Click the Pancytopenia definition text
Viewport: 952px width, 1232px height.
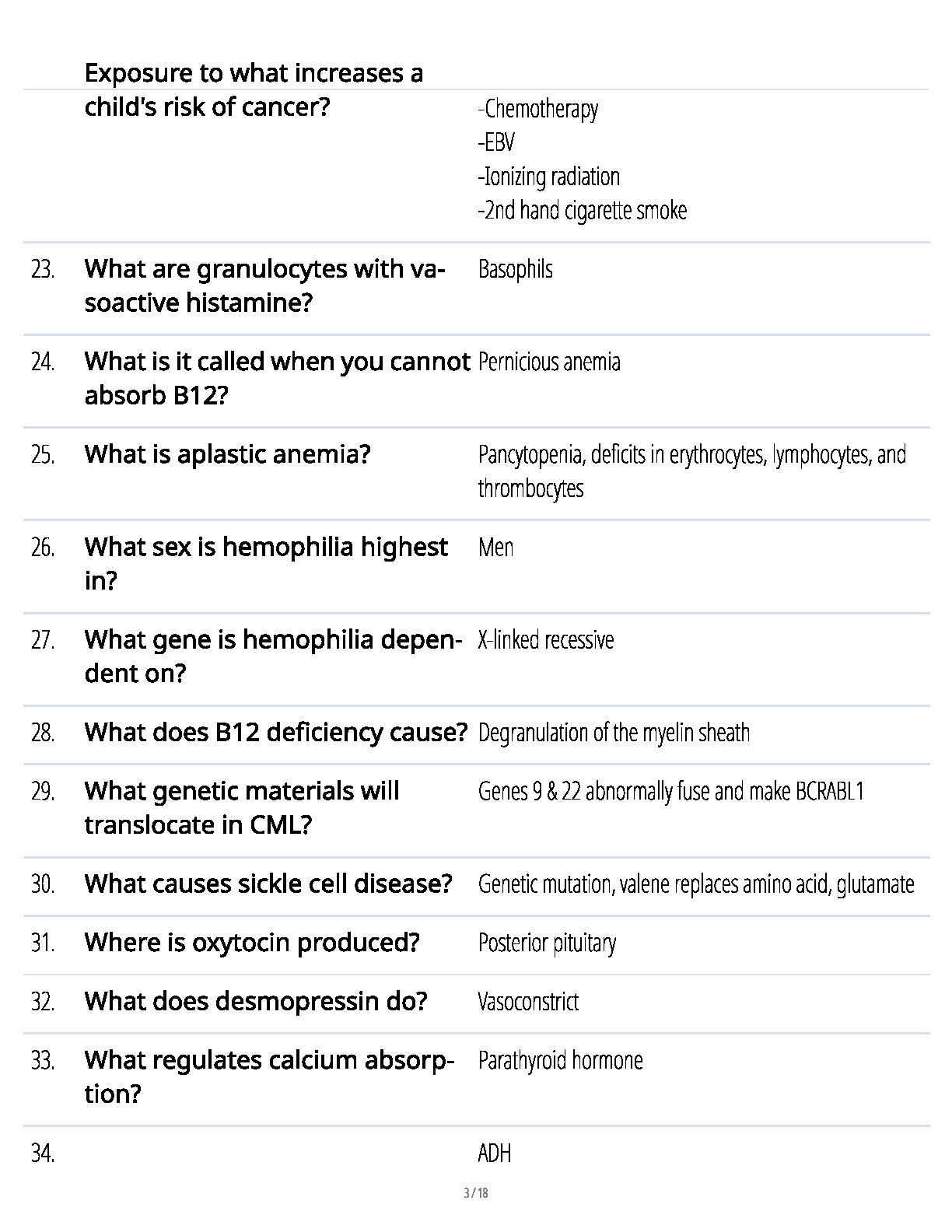coord(692,471)
